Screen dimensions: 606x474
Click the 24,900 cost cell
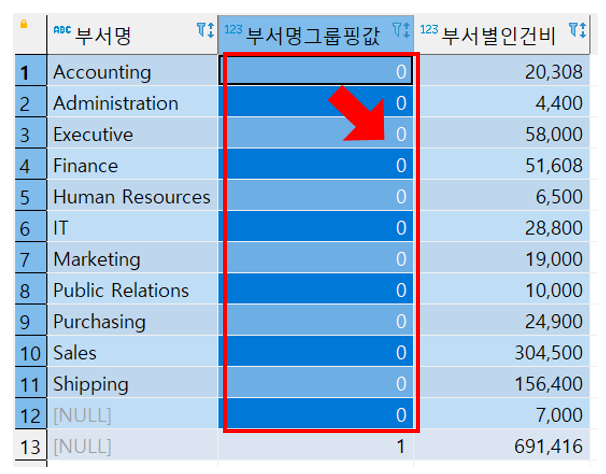(502, 320)
